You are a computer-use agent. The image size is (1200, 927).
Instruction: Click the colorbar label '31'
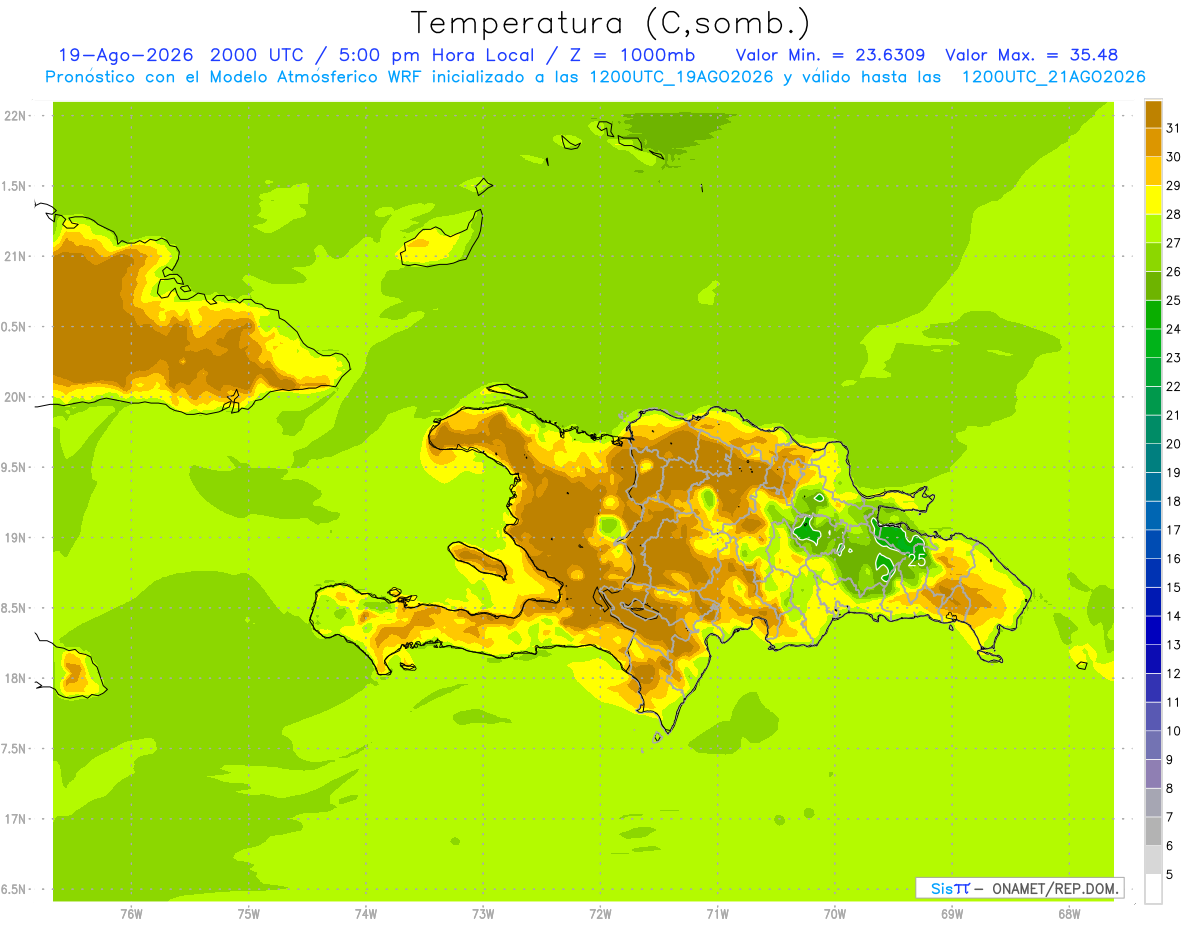[1174, 128]
